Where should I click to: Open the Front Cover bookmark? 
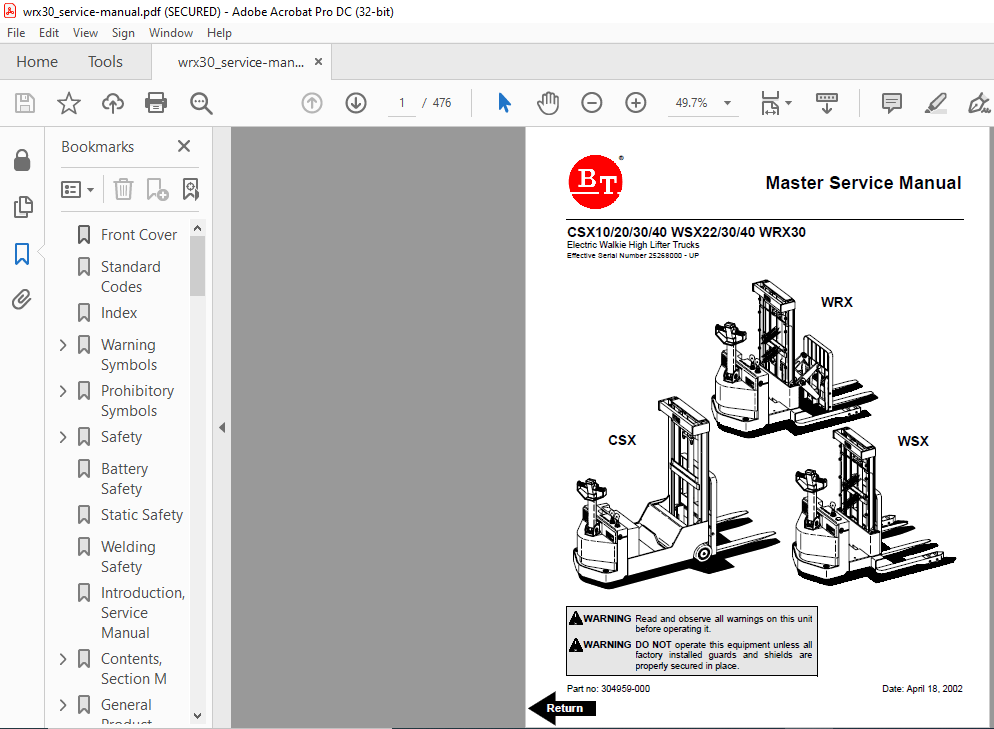[139, 235]
